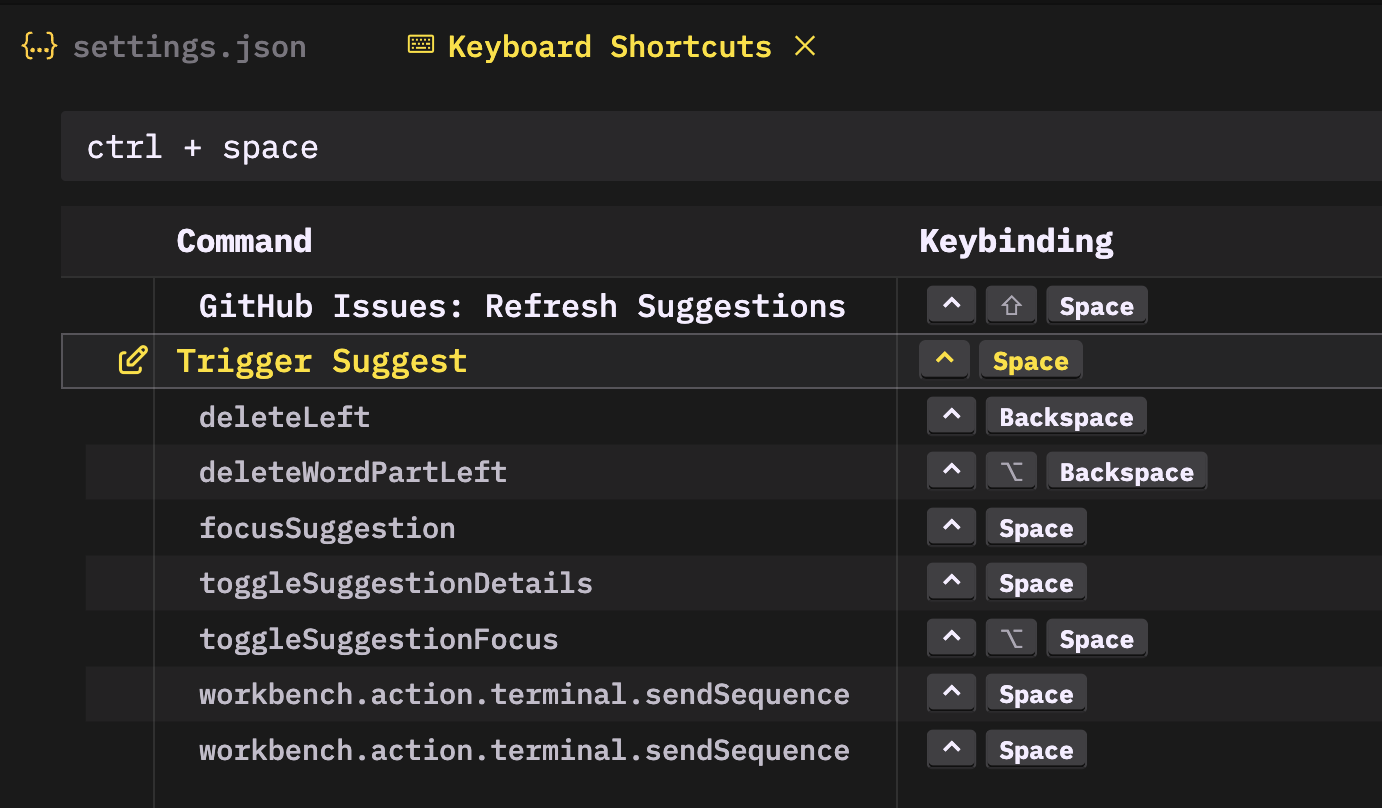
Task: Select the toggleSuggestionDetails command
Action: pos(395,583)
